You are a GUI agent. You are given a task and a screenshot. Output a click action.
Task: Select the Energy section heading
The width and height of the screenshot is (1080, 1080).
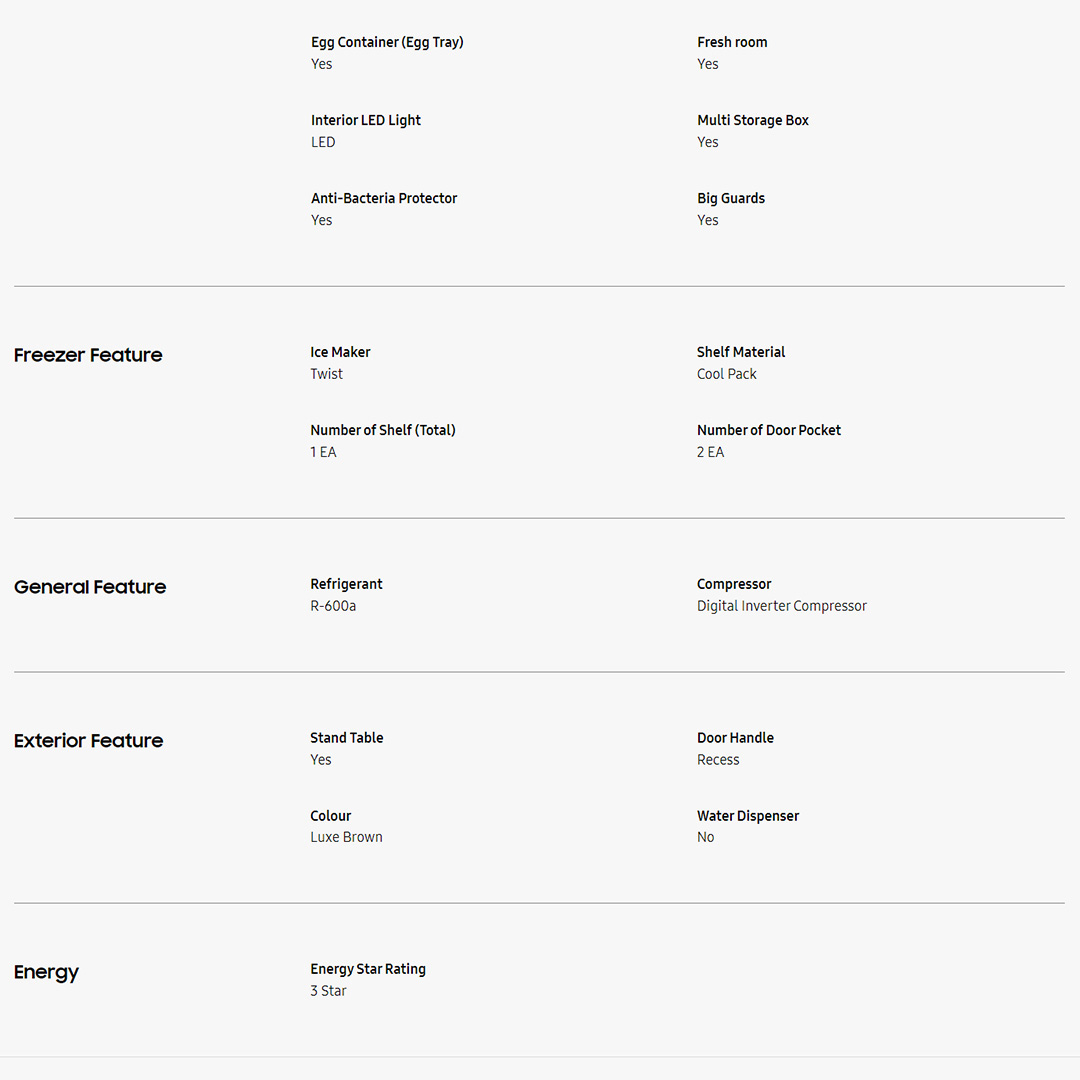click(46, 972)
